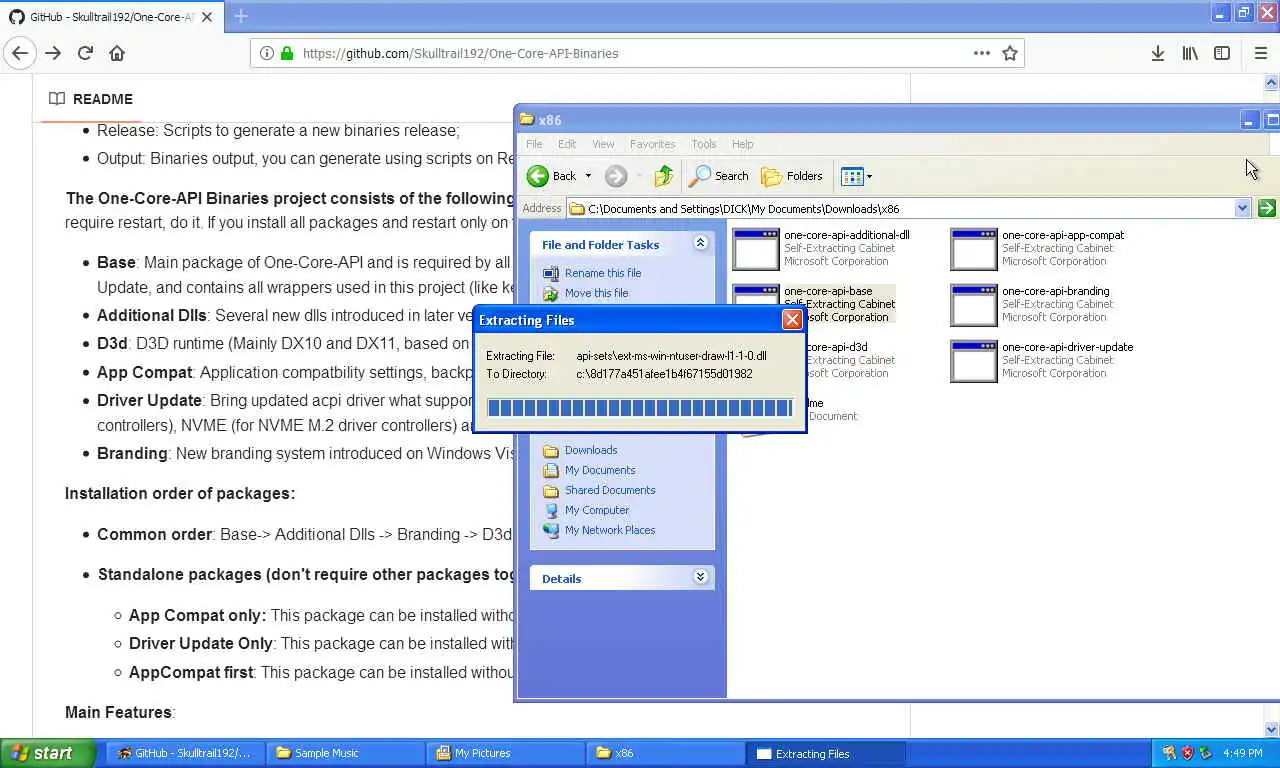Viewport: 1280px width, 768px height.
Task: Close the Extracting Files dialog
Action: click(792, 320)
